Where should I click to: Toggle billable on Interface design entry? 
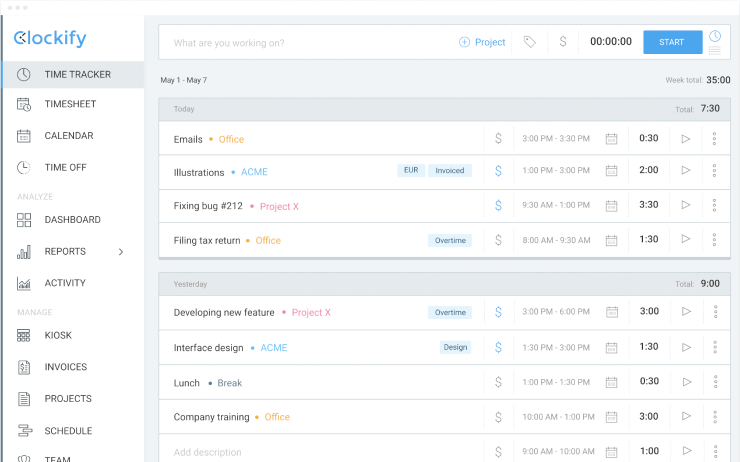(x=498, y=347)
